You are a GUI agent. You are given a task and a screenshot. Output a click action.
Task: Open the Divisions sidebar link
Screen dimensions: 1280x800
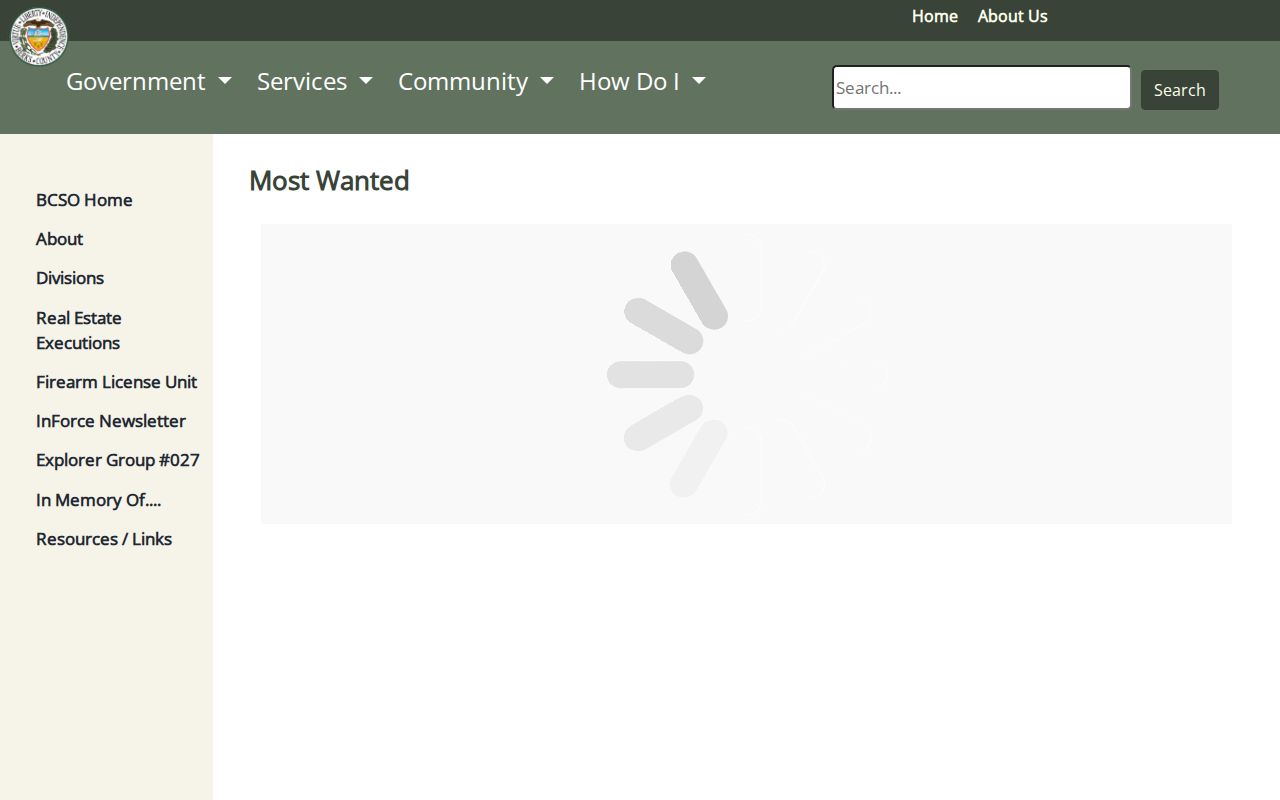point(70,278)
